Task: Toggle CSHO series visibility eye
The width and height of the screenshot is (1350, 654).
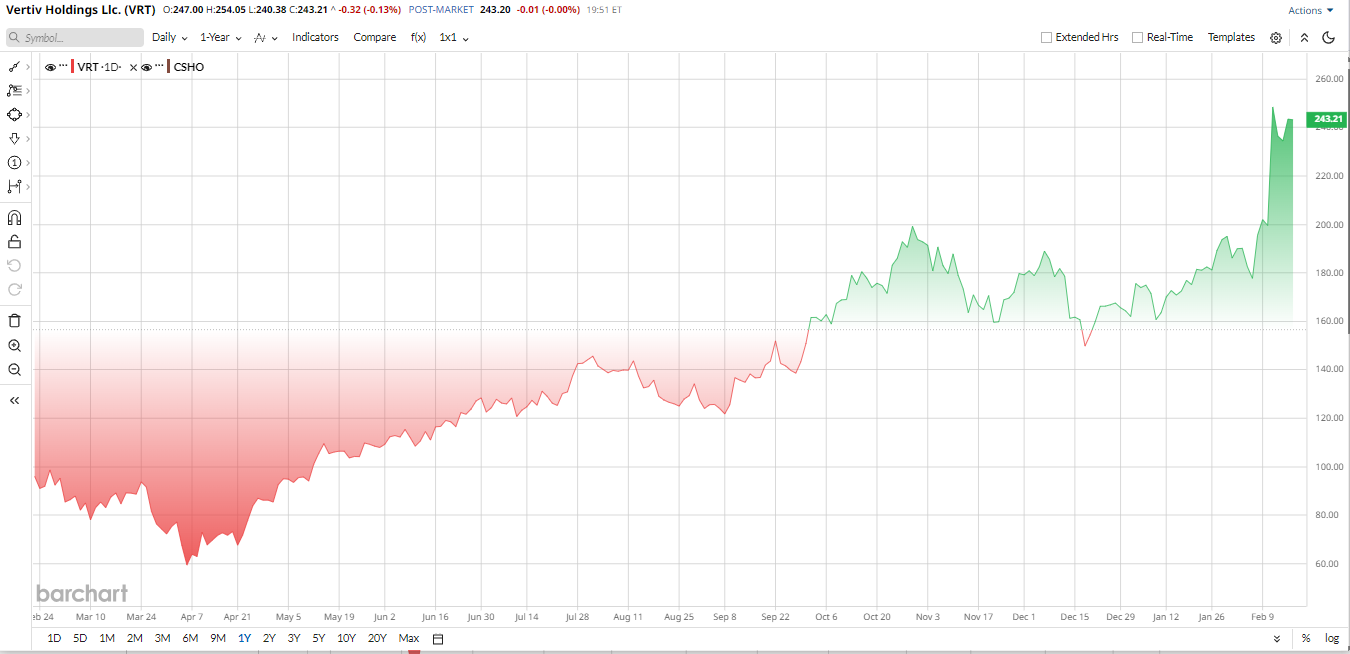Action: point(146,67)
